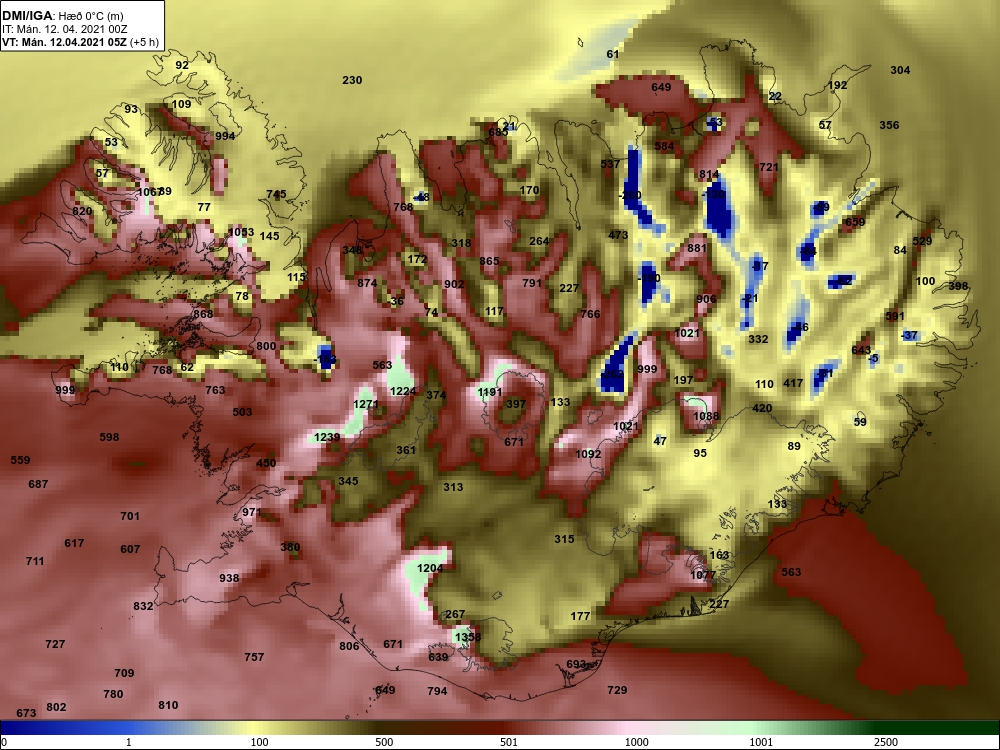The width and height of the screenshot is (1000, 750).
Task: Click the height value 1239
Action: [327, 438]
